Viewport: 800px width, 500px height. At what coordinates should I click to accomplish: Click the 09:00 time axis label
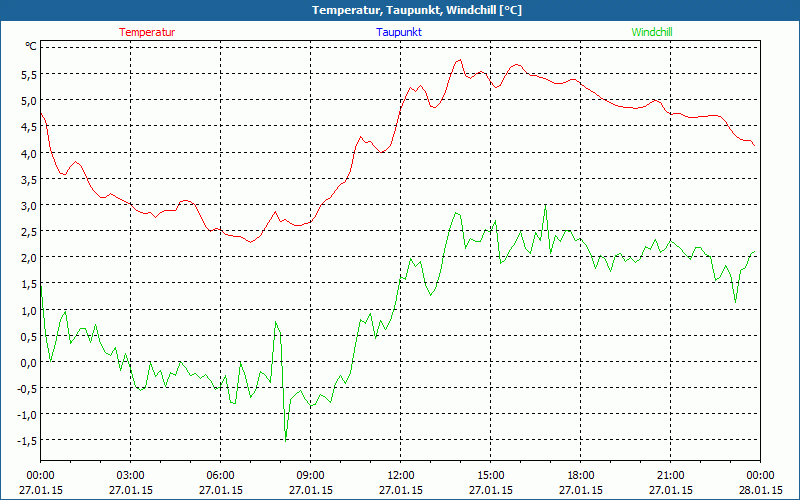tap(311, 476)
